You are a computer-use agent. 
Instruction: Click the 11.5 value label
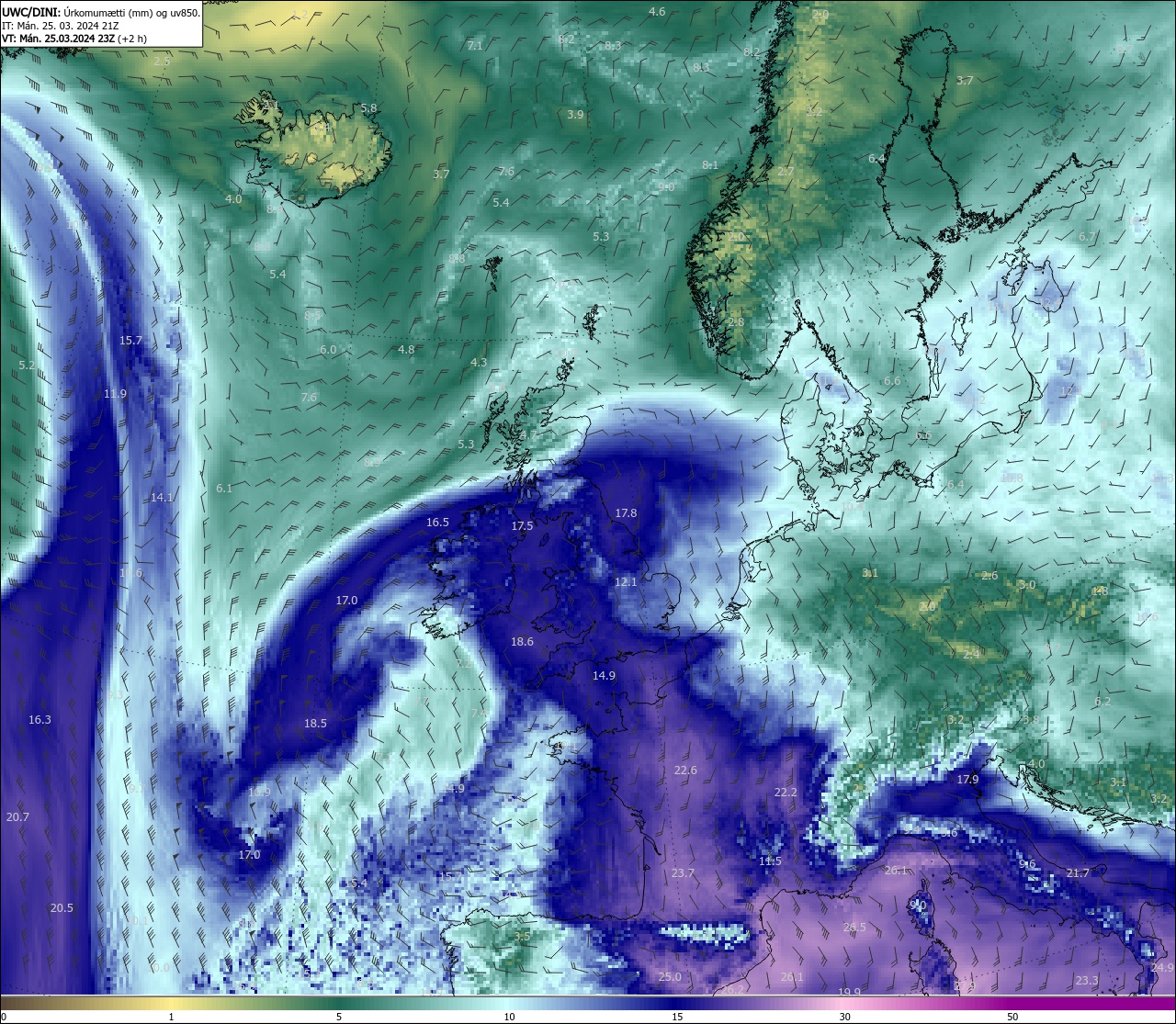click(770, 861)
